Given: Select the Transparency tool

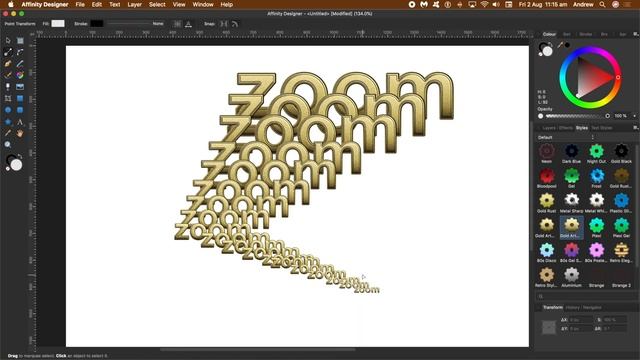Looking at the screenshot, I should [8, 87].
